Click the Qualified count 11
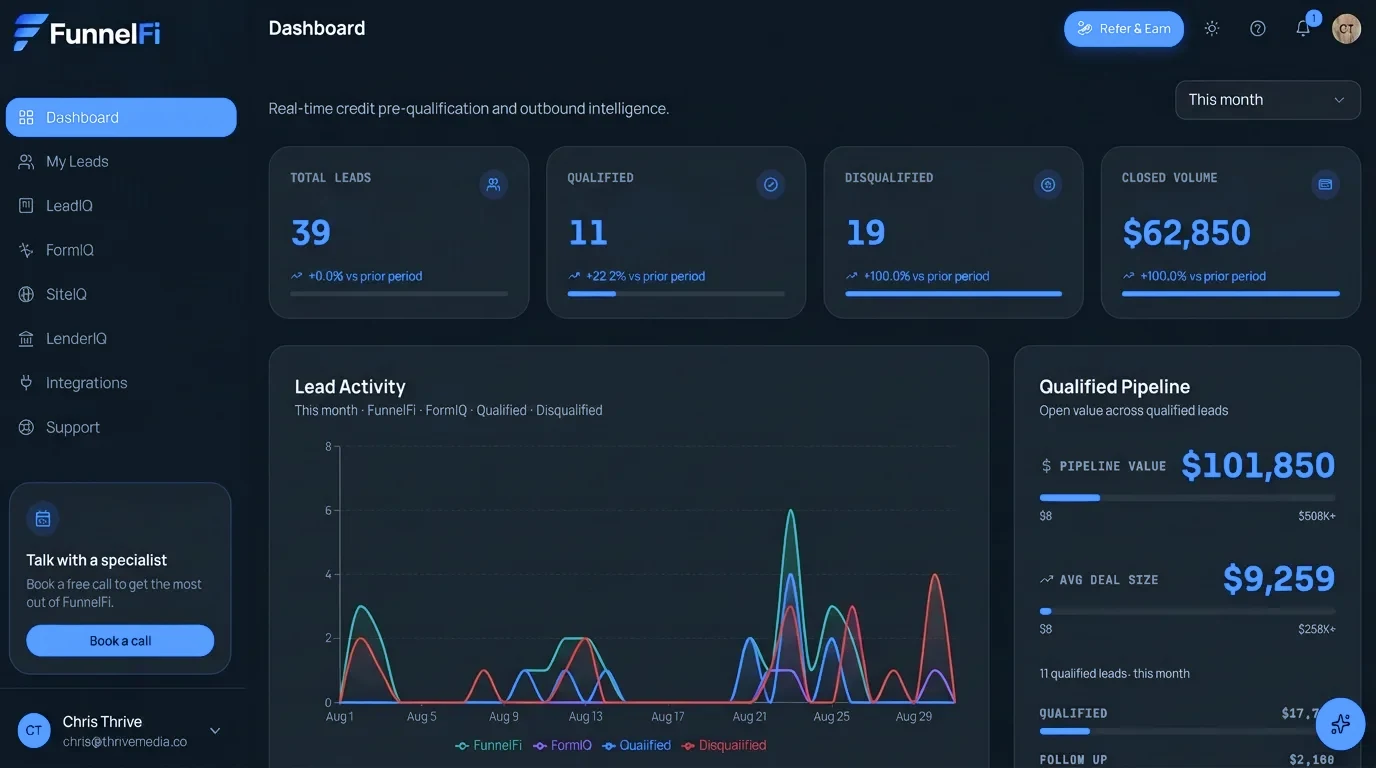The image size is (1376, 768). [x=588, y=233]
